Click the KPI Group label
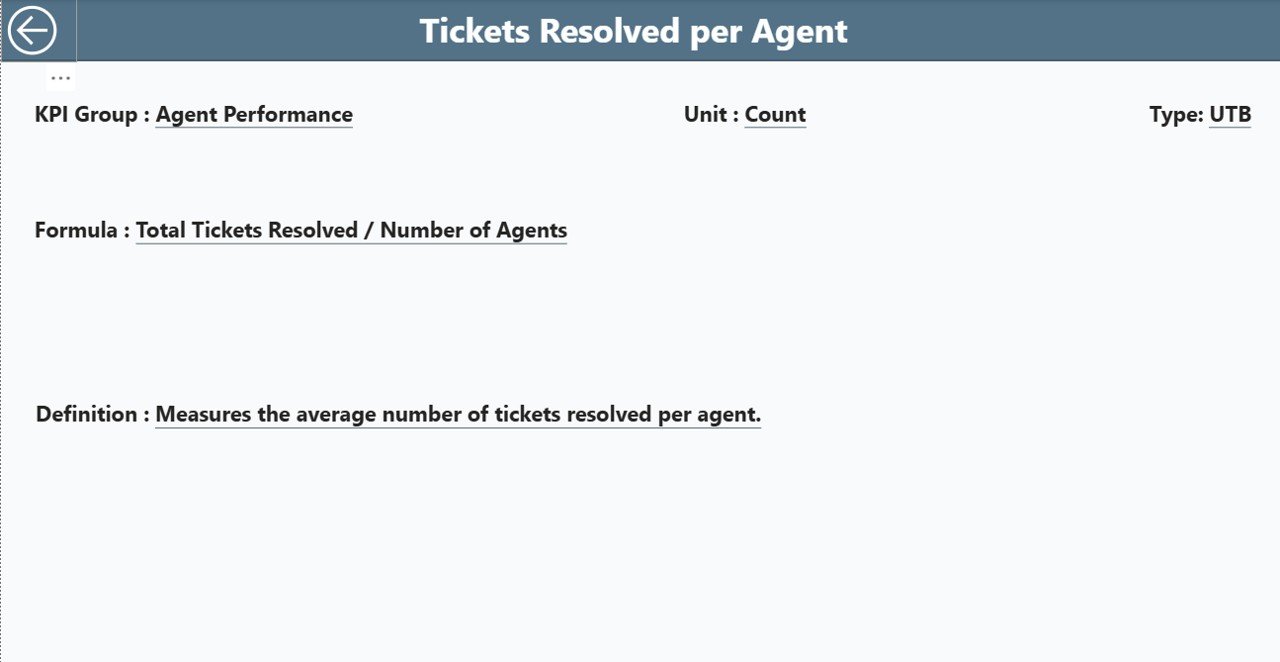This screenshot has height=662, width=1280. [86, 115]
